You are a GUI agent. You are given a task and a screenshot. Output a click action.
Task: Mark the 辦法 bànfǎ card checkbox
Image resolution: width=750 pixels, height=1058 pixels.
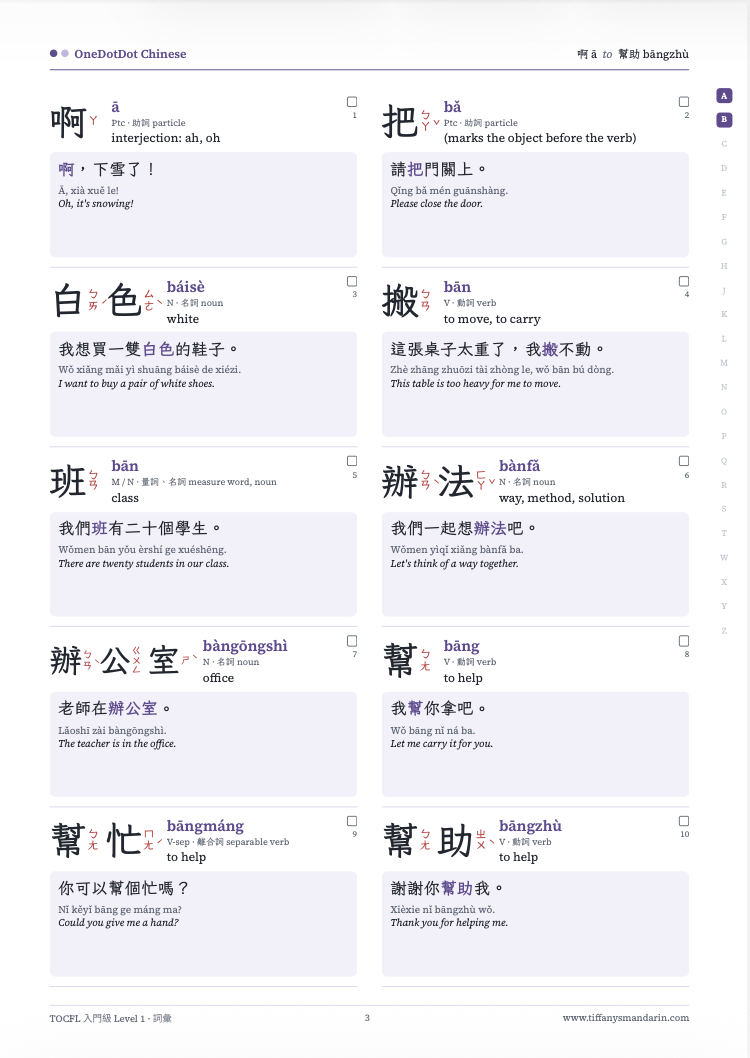click(x=684, y=461)
